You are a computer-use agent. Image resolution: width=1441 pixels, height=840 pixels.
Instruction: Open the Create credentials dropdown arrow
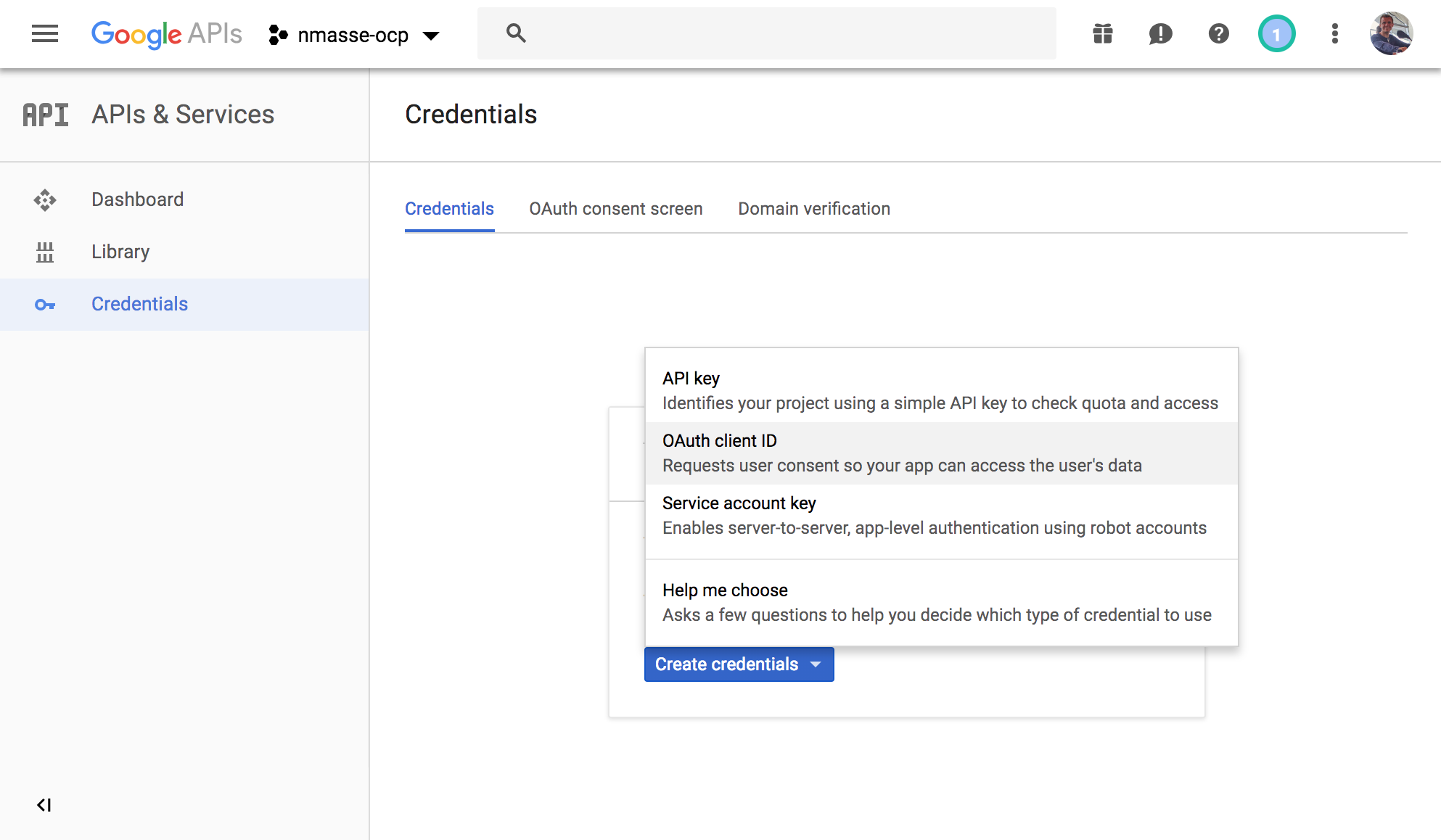[x=816, y=664]
